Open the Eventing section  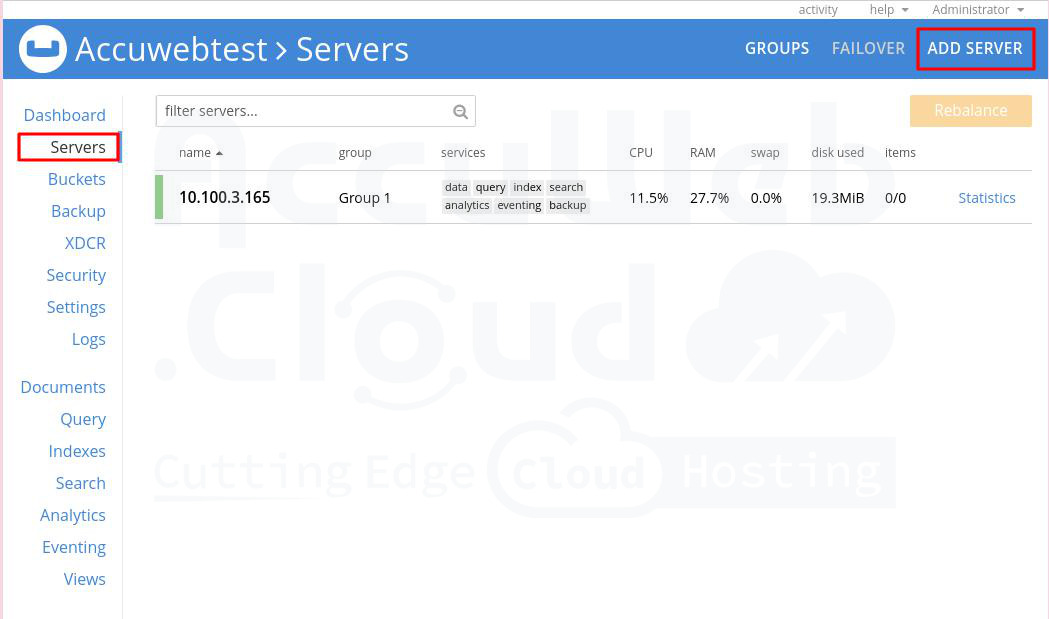pyautogui.click(x=73, y=547)
